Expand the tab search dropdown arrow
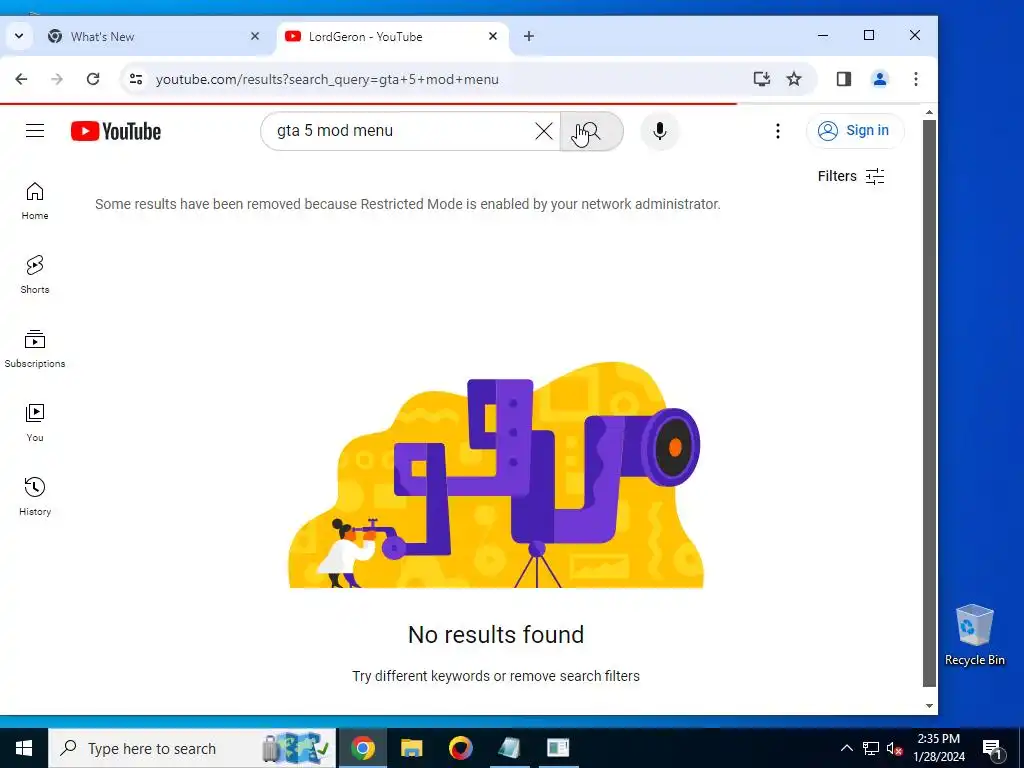Viewport: 1024px width, 768px height. pos(19,37)
